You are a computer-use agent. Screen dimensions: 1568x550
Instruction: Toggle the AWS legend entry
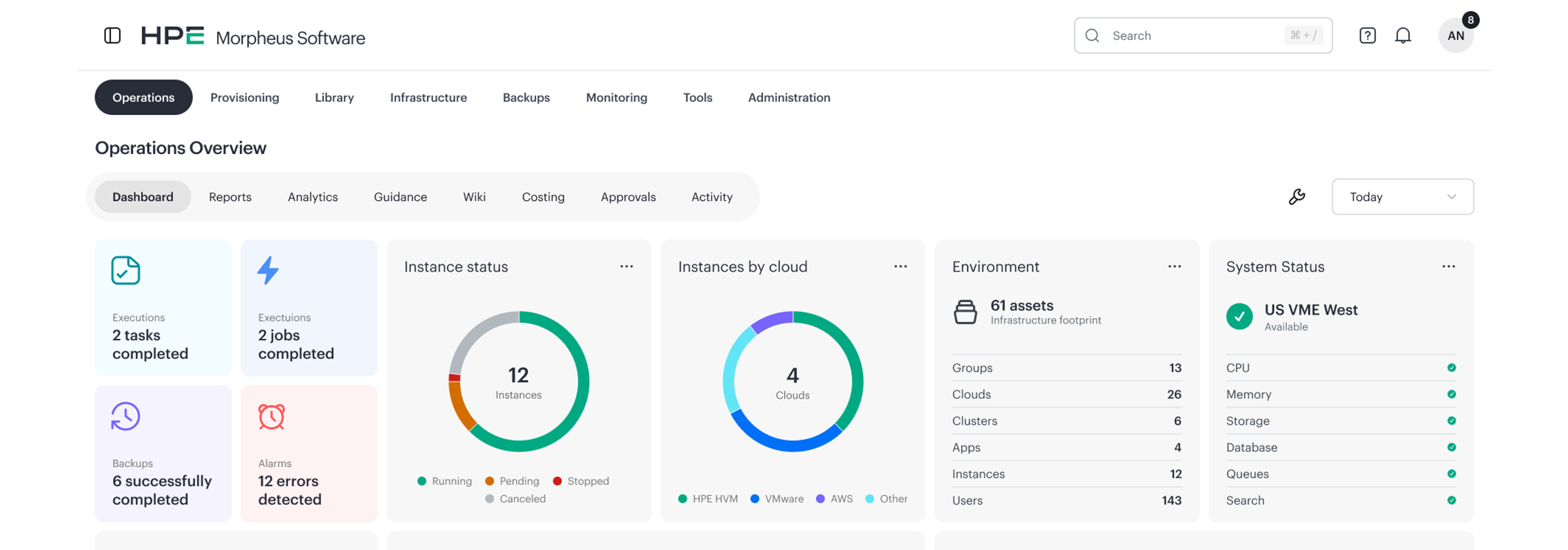[x=834, y=498]
